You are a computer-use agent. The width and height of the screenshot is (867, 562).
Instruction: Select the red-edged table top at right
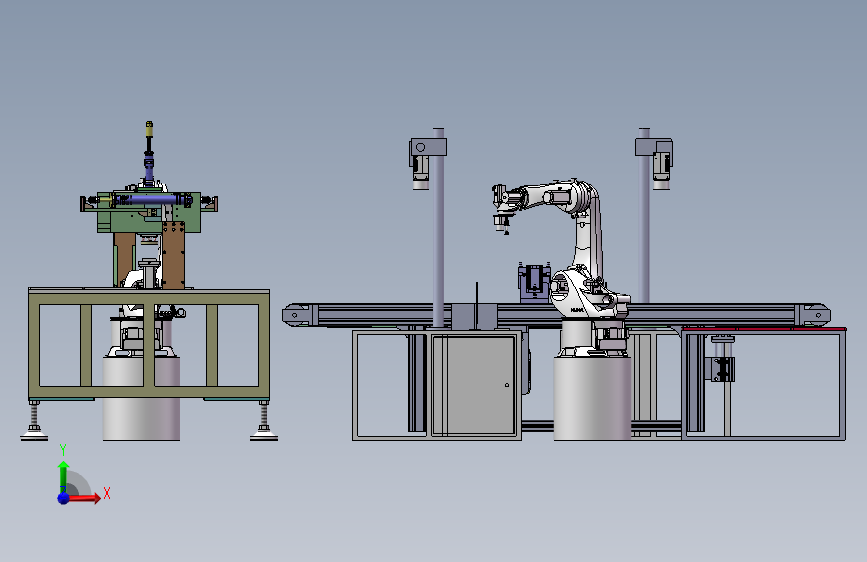point(763,329)
